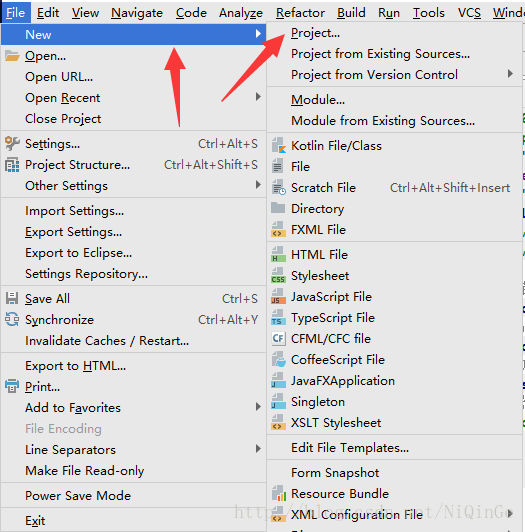Image resolution: width=525 pixels, height=532 pixels.
Task: Click the XSLT Stylesheet icon
Action: coord(278,423)
